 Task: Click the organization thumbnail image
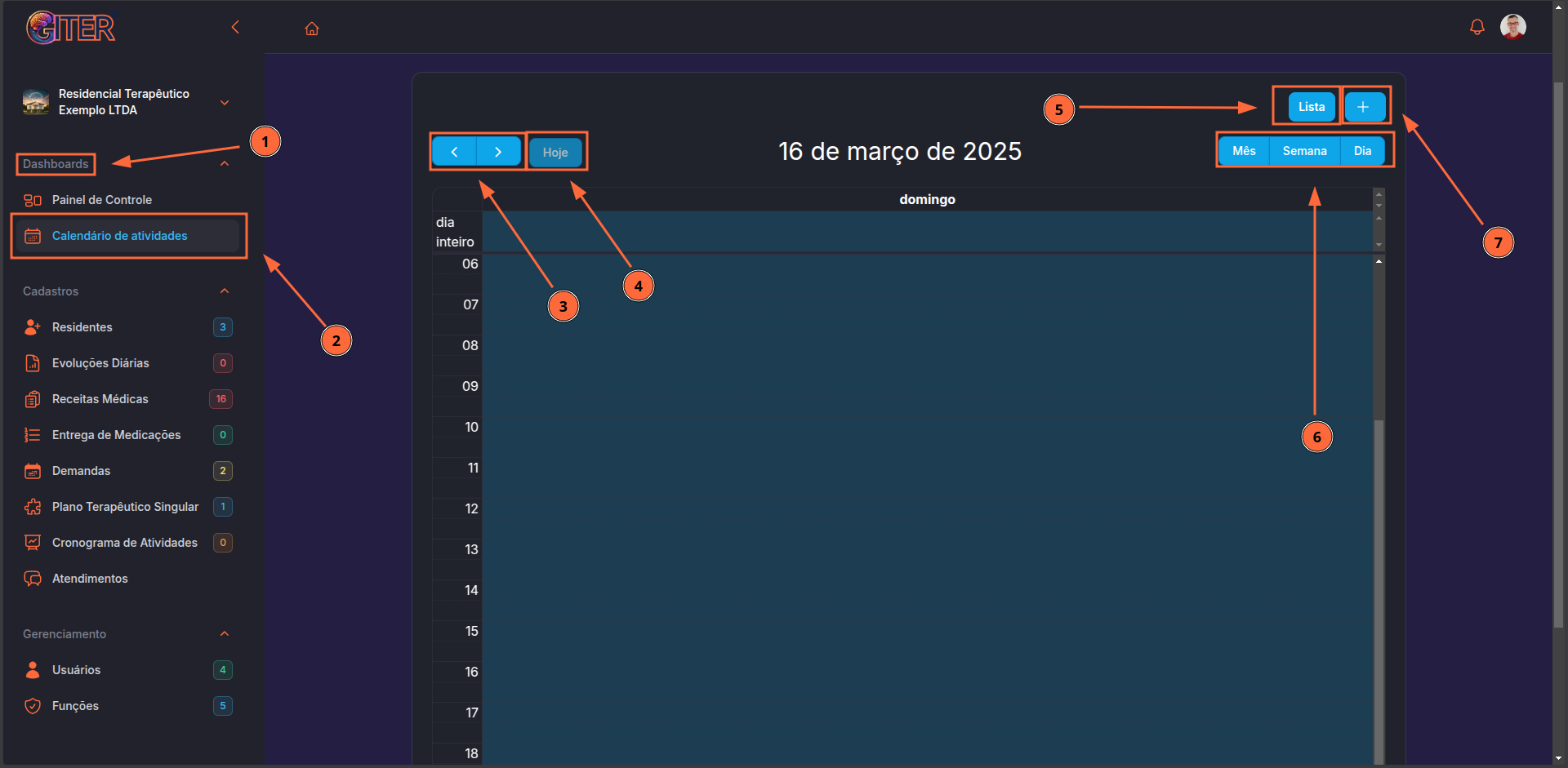click(36, 102)
